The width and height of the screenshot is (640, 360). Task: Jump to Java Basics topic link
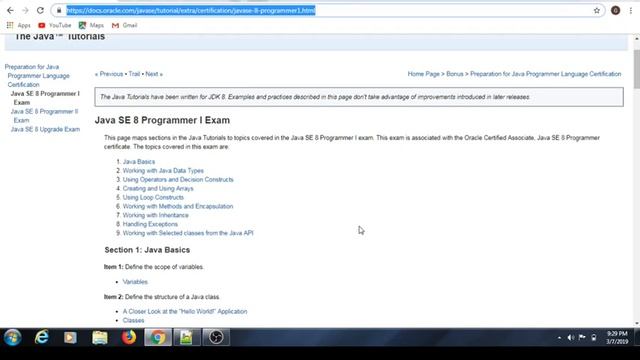coord(139,162)
